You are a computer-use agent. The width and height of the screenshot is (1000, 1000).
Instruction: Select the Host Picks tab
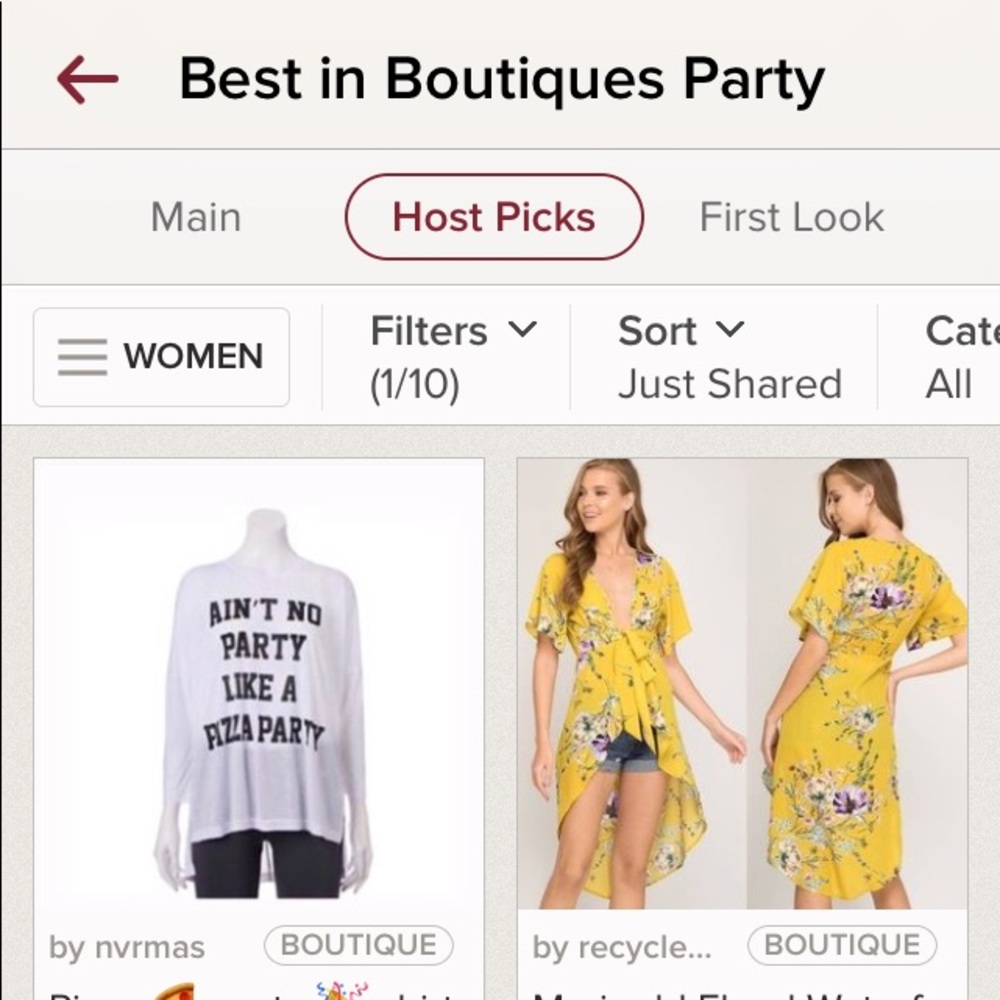pyautogui.click(x=494, y=217)
